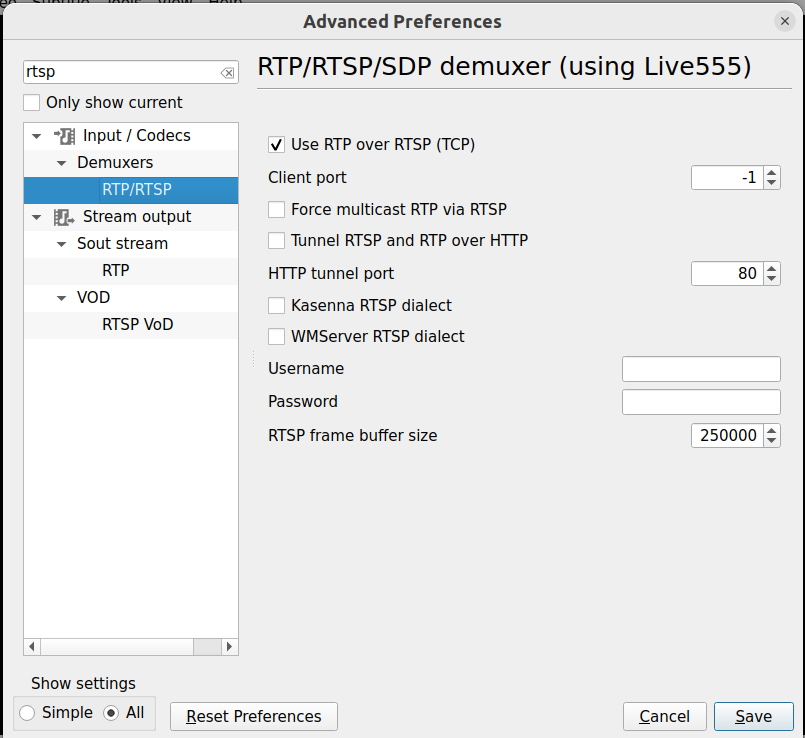805x738 pixels.
Task: Open the RTP item under Sout stream
Action: (x=116, y=270)
